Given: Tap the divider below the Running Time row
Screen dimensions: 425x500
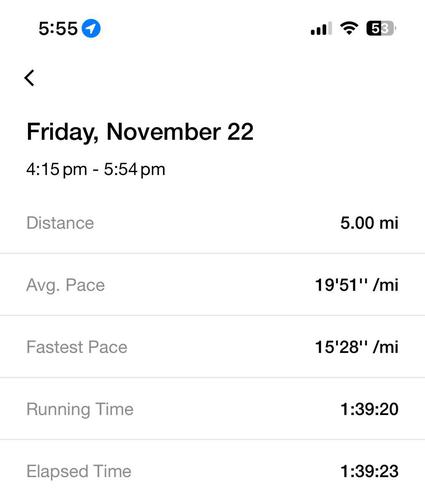Looking at the screenshot, I should [x=212, y=439].
